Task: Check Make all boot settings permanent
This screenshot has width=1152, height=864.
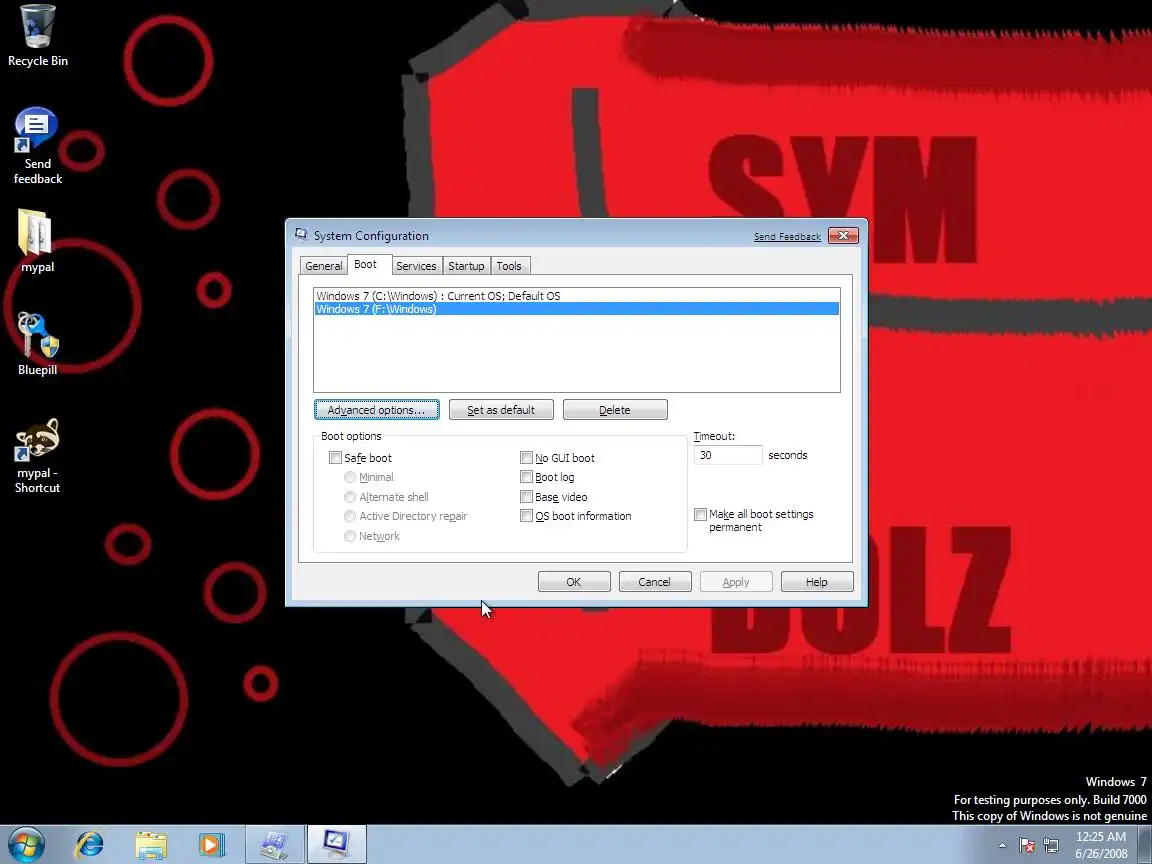Action: [x=700, y=514]
